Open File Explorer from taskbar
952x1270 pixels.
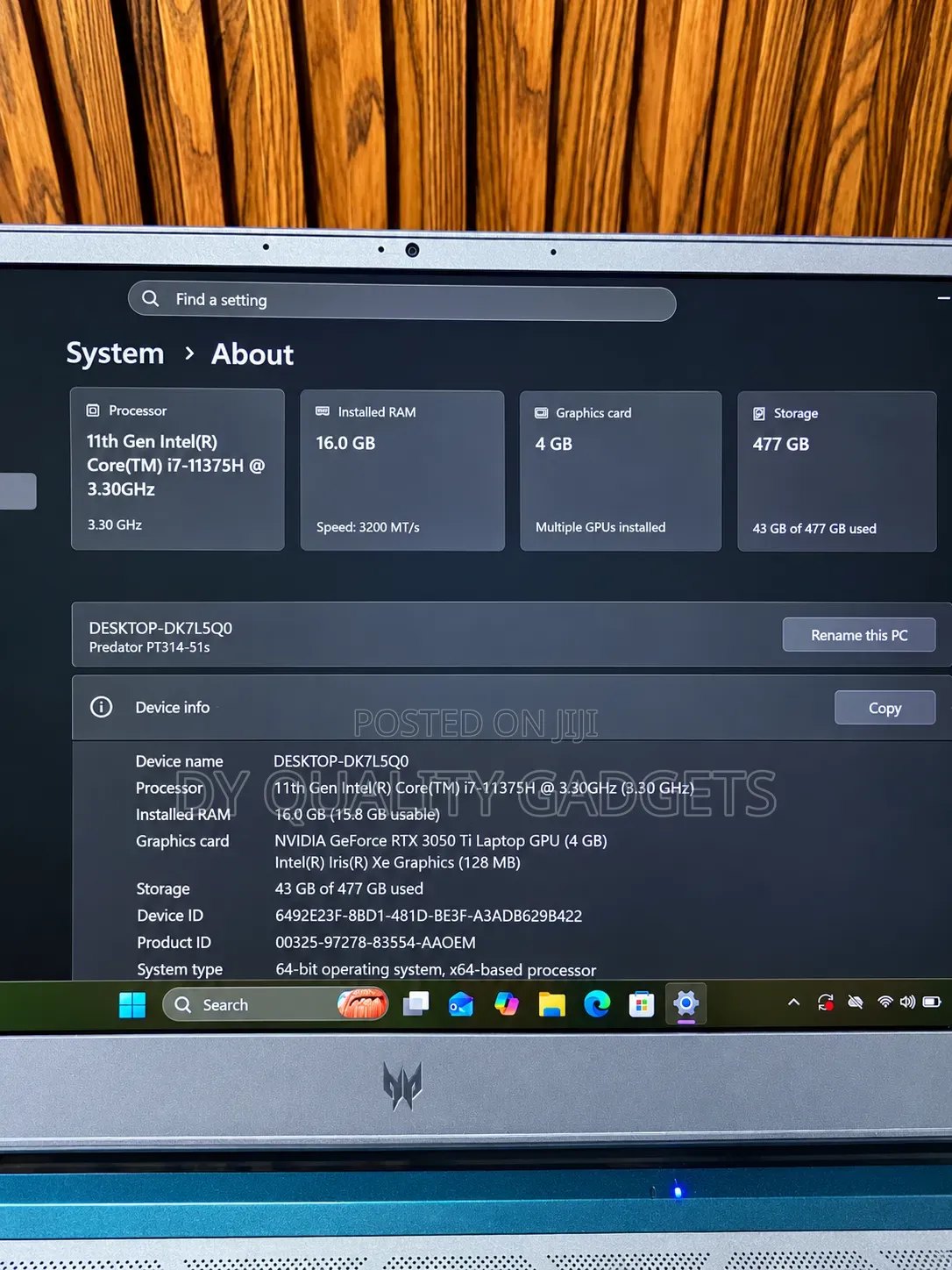click(x=552, y=1003)
